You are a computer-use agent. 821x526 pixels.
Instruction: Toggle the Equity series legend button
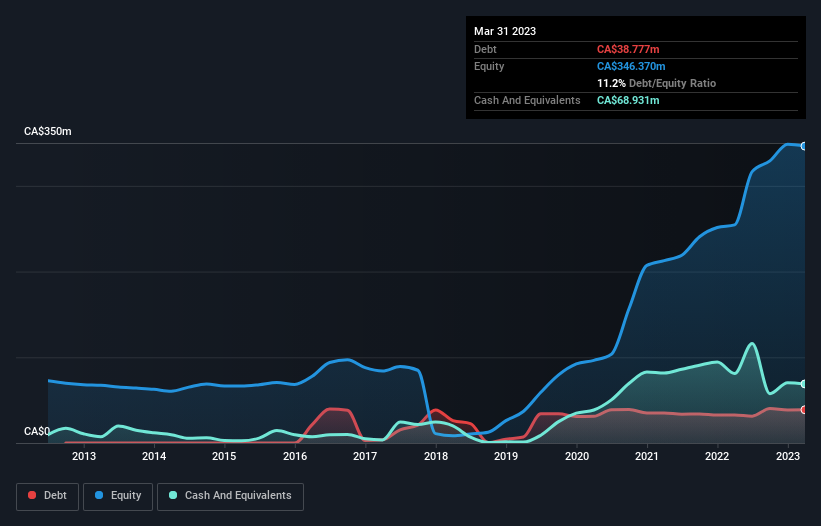tap(118, 496)
